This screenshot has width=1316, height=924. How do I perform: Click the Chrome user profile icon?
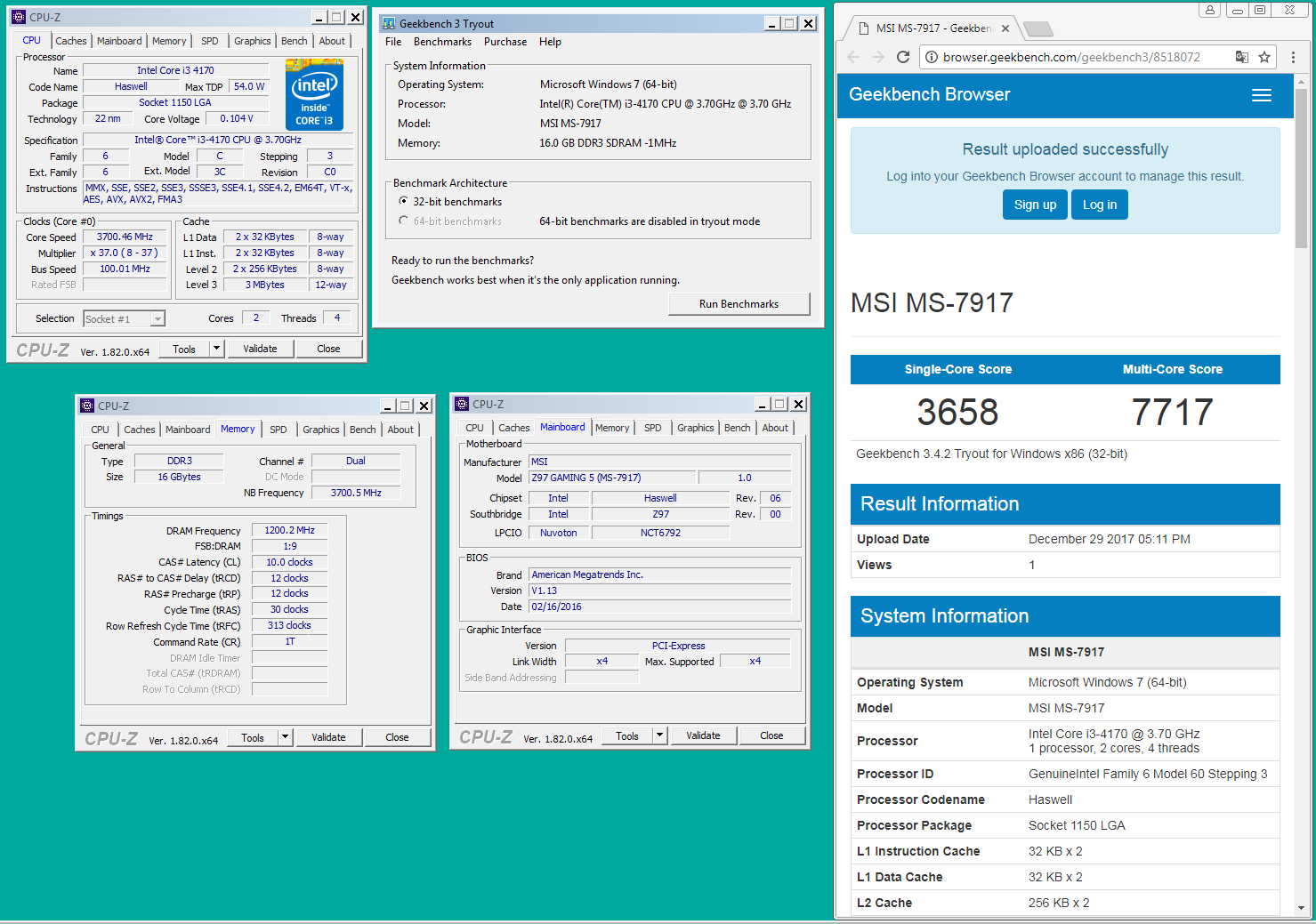(1209, 10)
